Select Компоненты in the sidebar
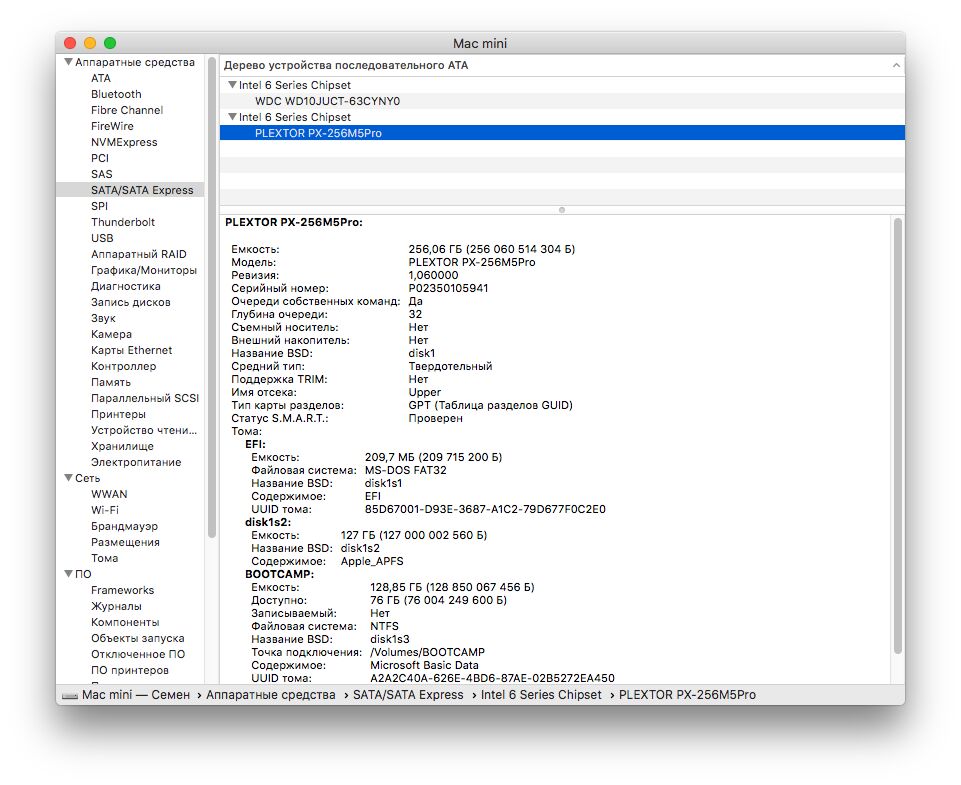Image resolution: width=961 pixels, height=785 pixels. 125,622
